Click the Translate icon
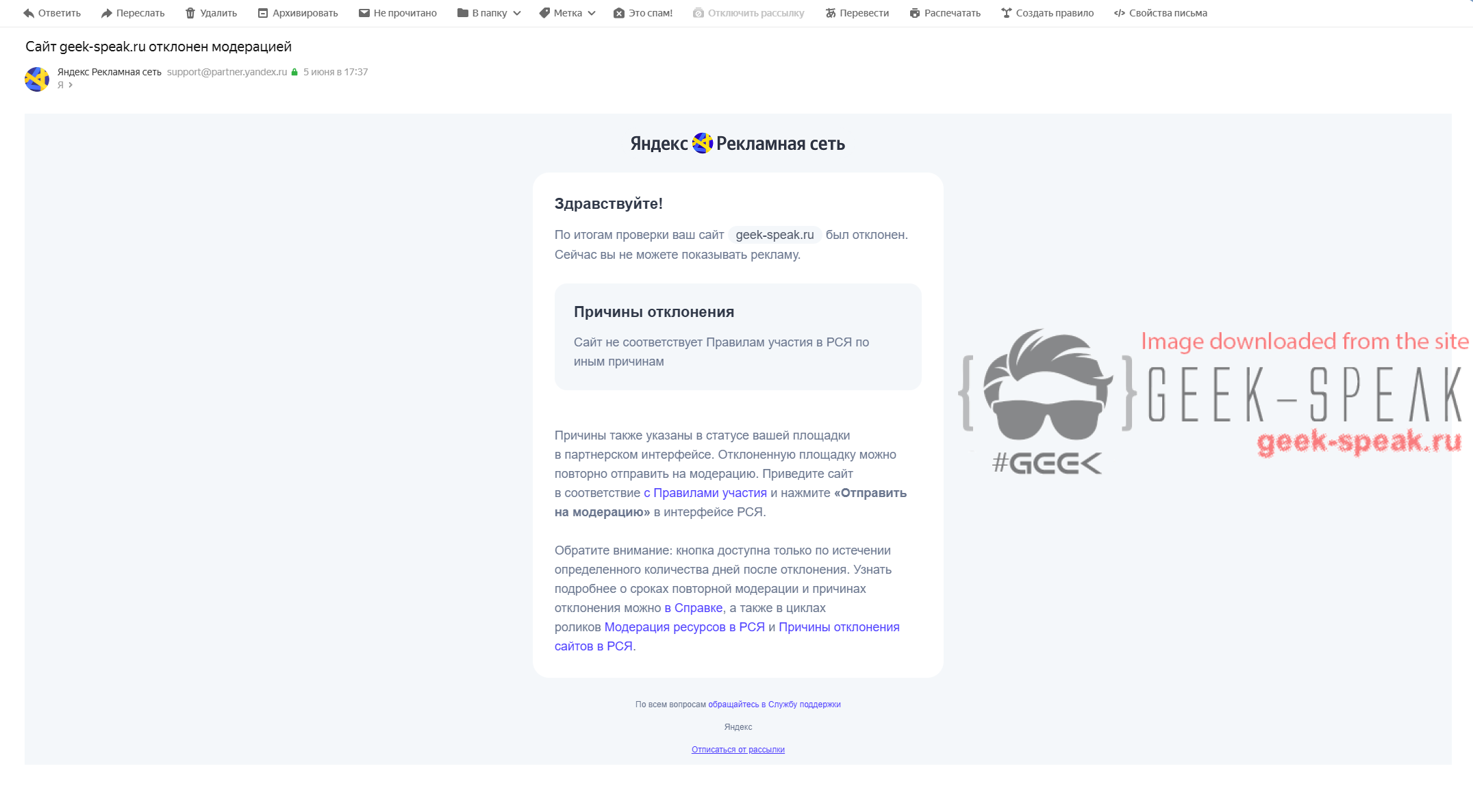1473x812 pixels. tap(831, 13)
